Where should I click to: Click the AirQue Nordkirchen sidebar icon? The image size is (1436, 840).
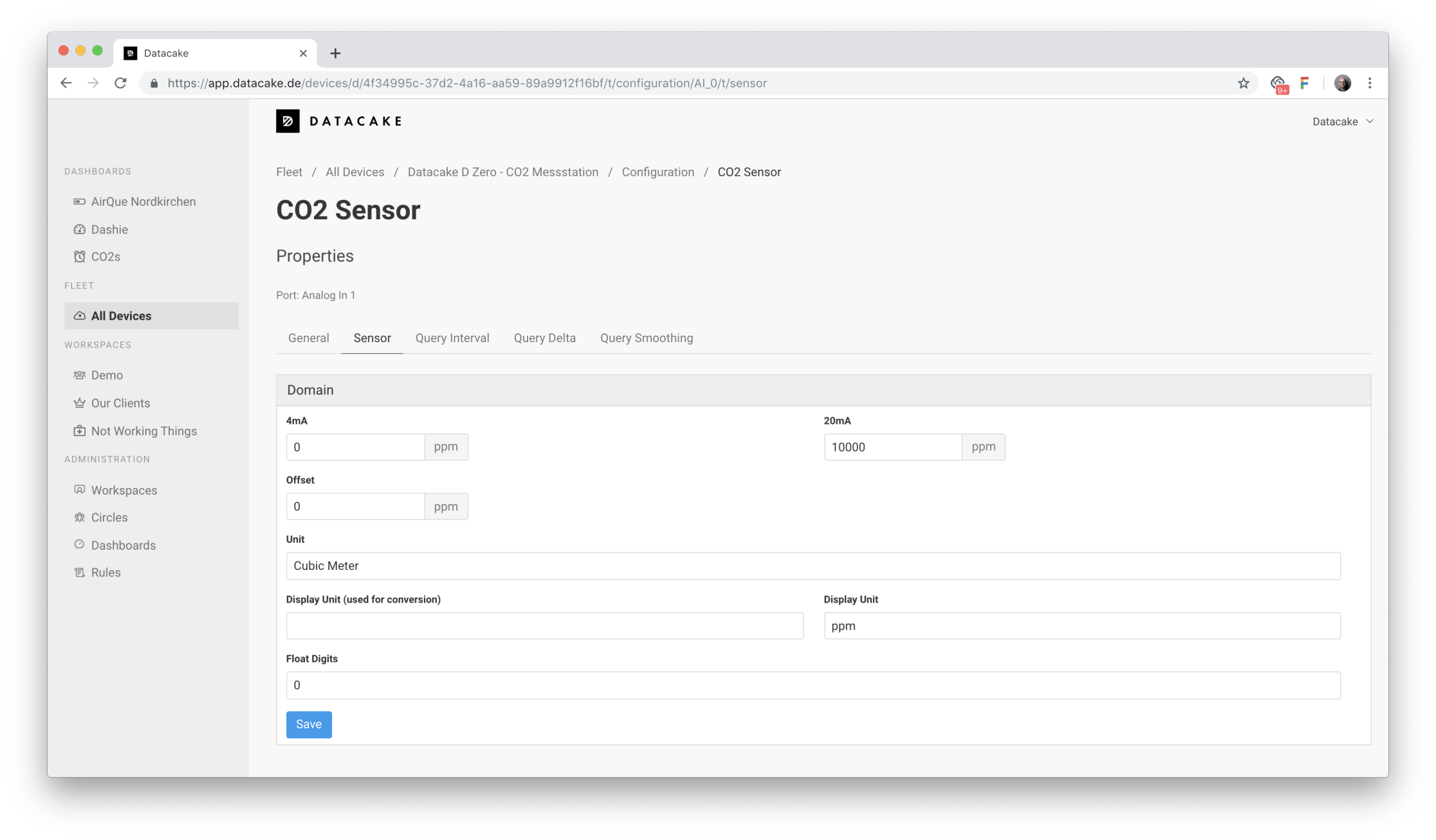pyautogui.click(x=79, y=201)
